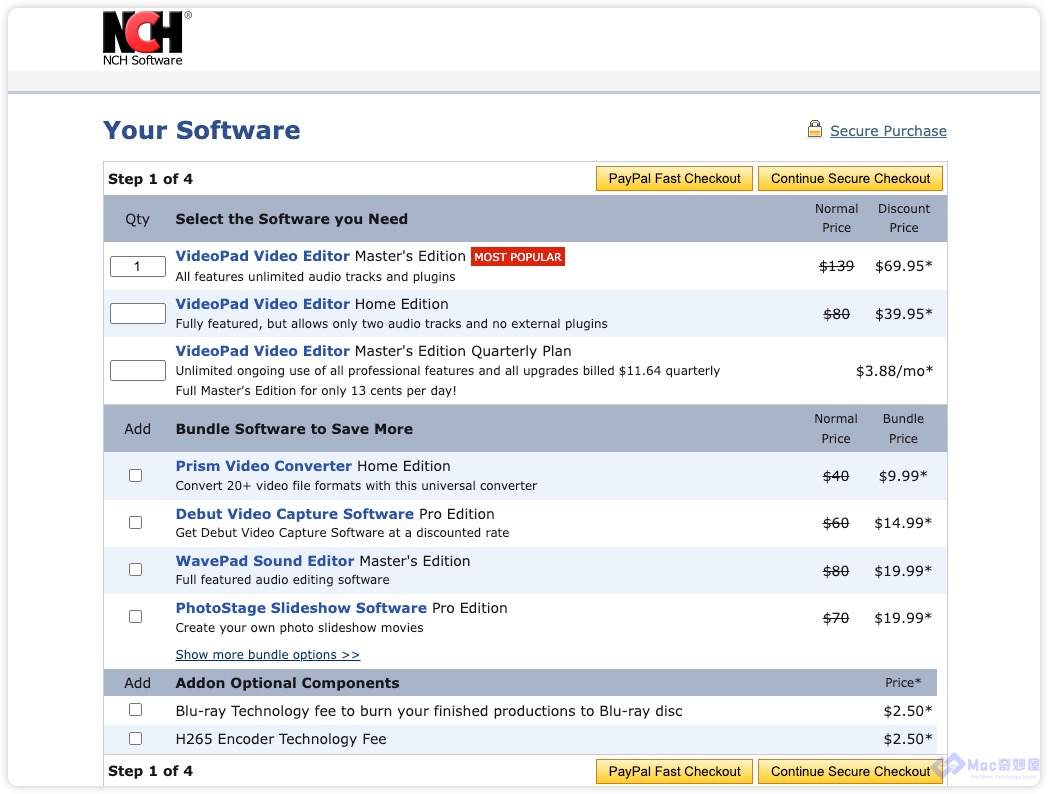The height and width of the screenshot is (794, 1048).
Task: Click 'Convert 20+ video file formats' description
Action: tap(356, 486)
